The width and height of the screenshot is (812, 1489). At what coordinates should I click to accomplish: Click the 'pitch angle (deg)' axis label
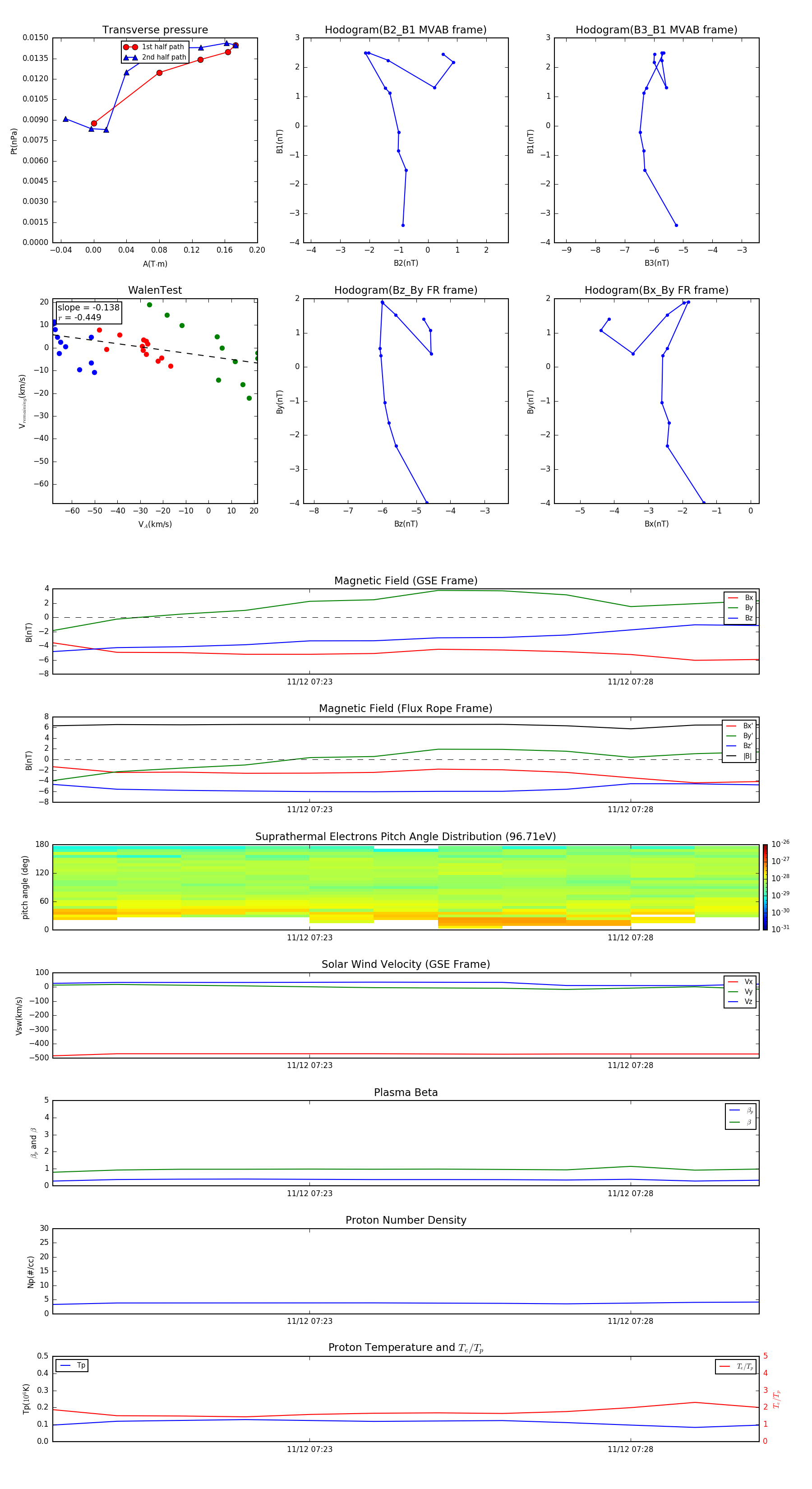click(25, 887)
